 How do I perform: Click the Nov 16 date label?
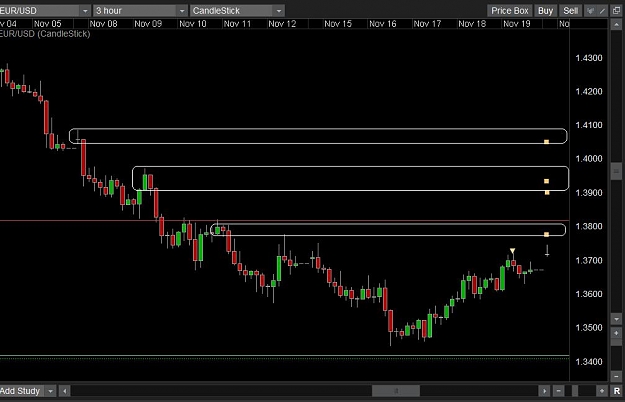point(383,24)
